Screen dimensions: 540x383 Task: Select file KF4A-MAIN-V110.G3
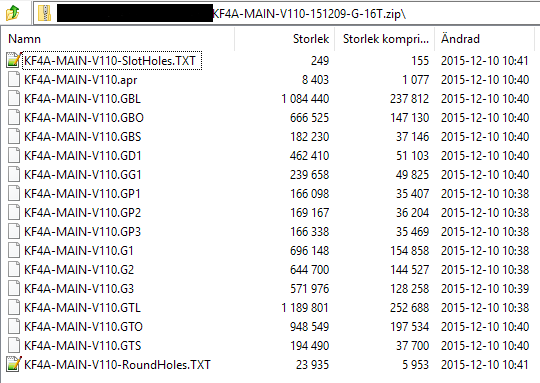(79, 289)
